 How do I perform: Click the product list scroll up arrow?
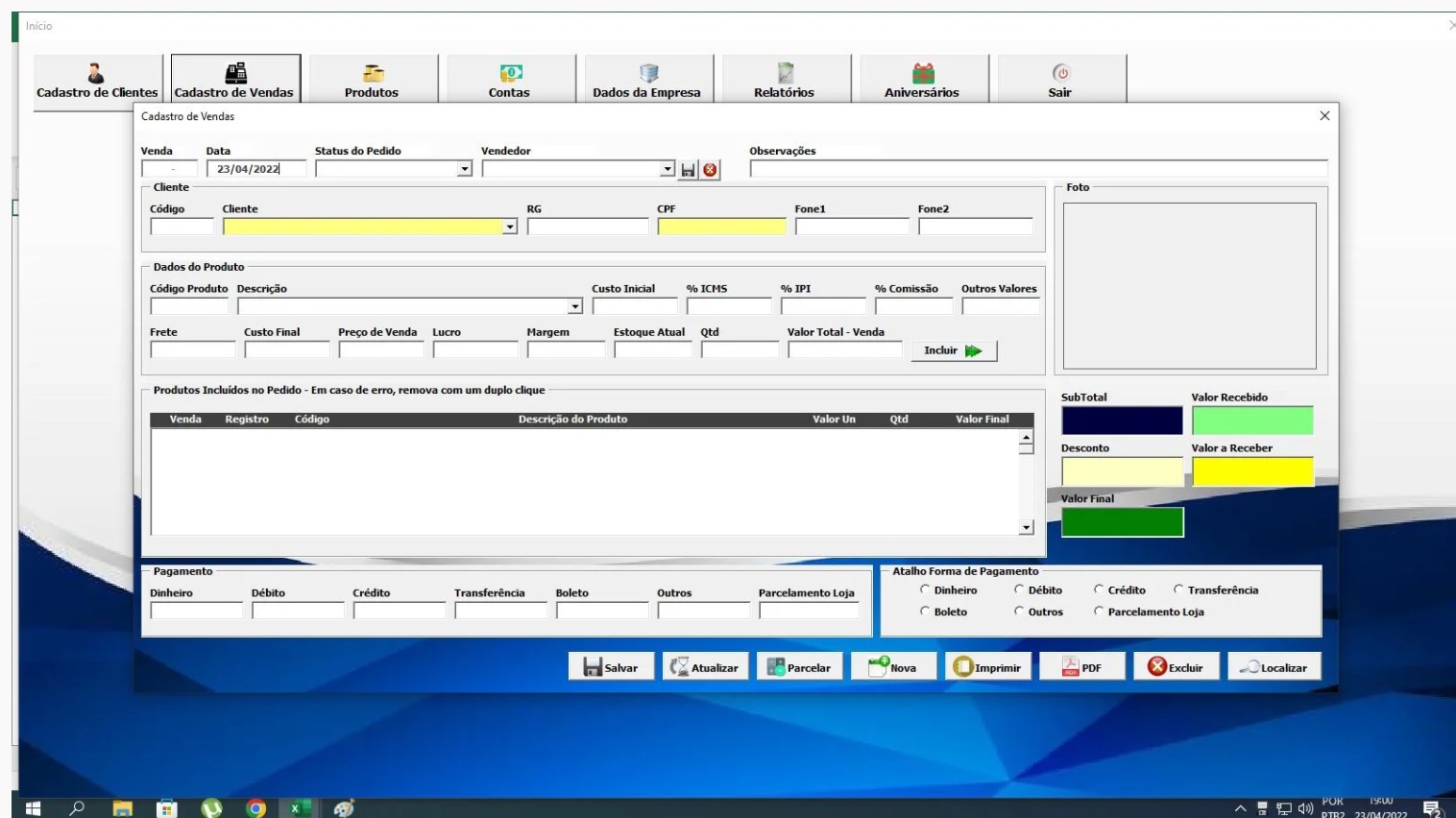[1027, 438]
